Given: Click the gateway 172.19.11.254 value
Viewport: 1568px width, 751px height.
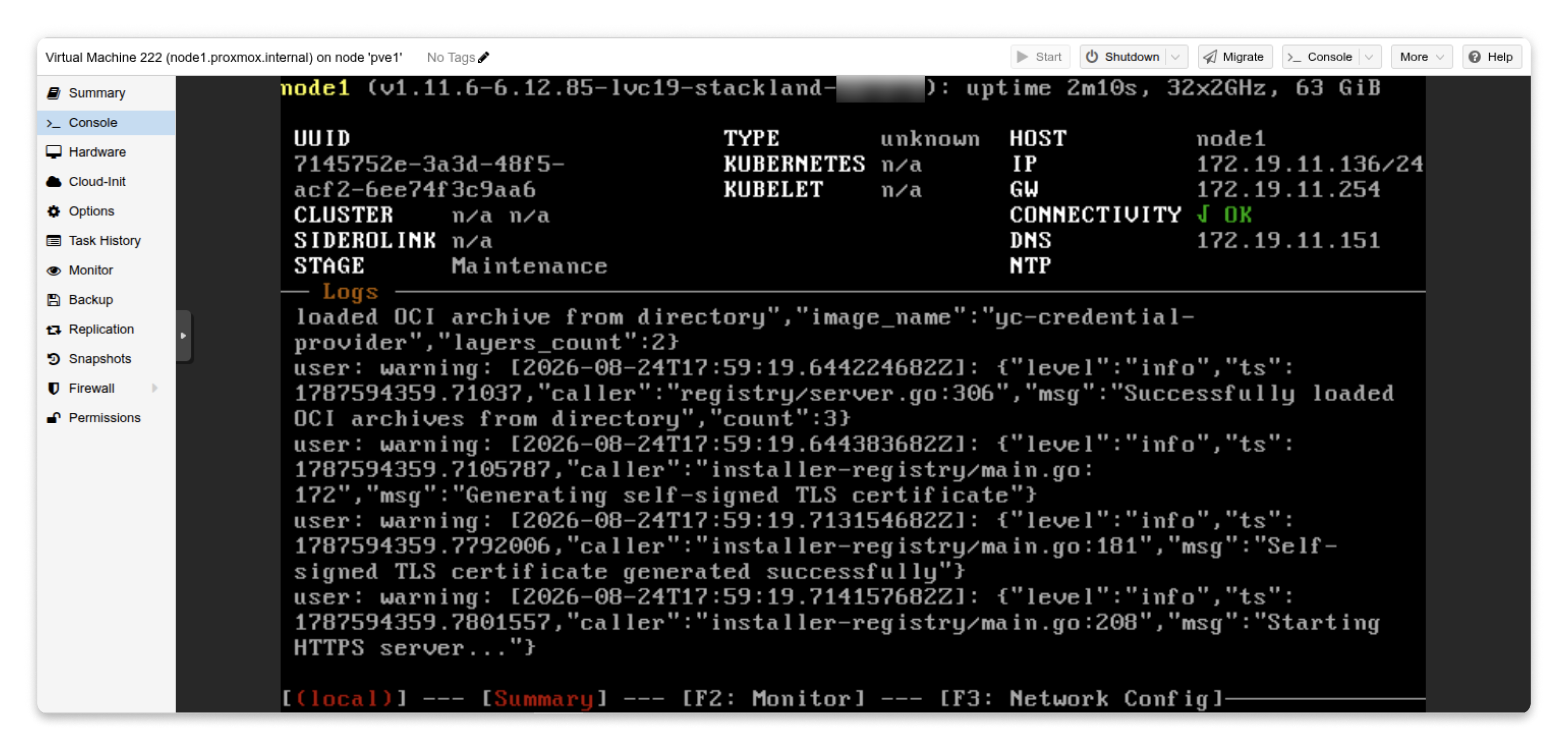Looking at the screenshot, I should tap(1288, 189).
